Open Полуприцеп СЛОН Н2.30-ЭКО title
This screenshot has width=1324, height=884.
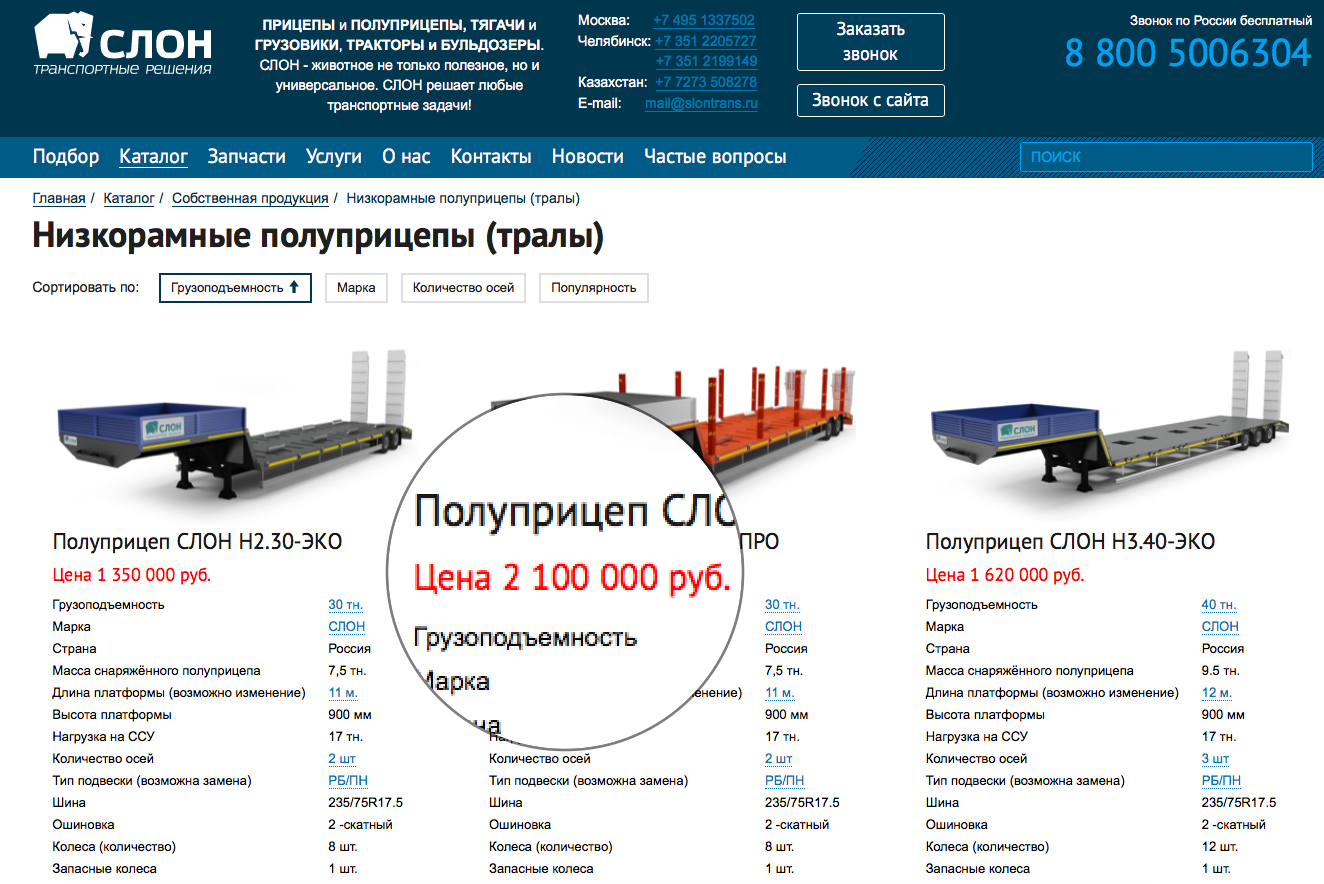click(197, 542)
